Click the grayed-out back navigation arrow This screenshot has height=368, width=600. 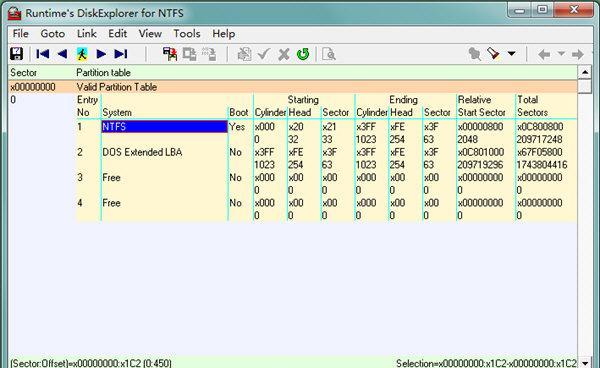pyautogui.click(x=544, y=54)
